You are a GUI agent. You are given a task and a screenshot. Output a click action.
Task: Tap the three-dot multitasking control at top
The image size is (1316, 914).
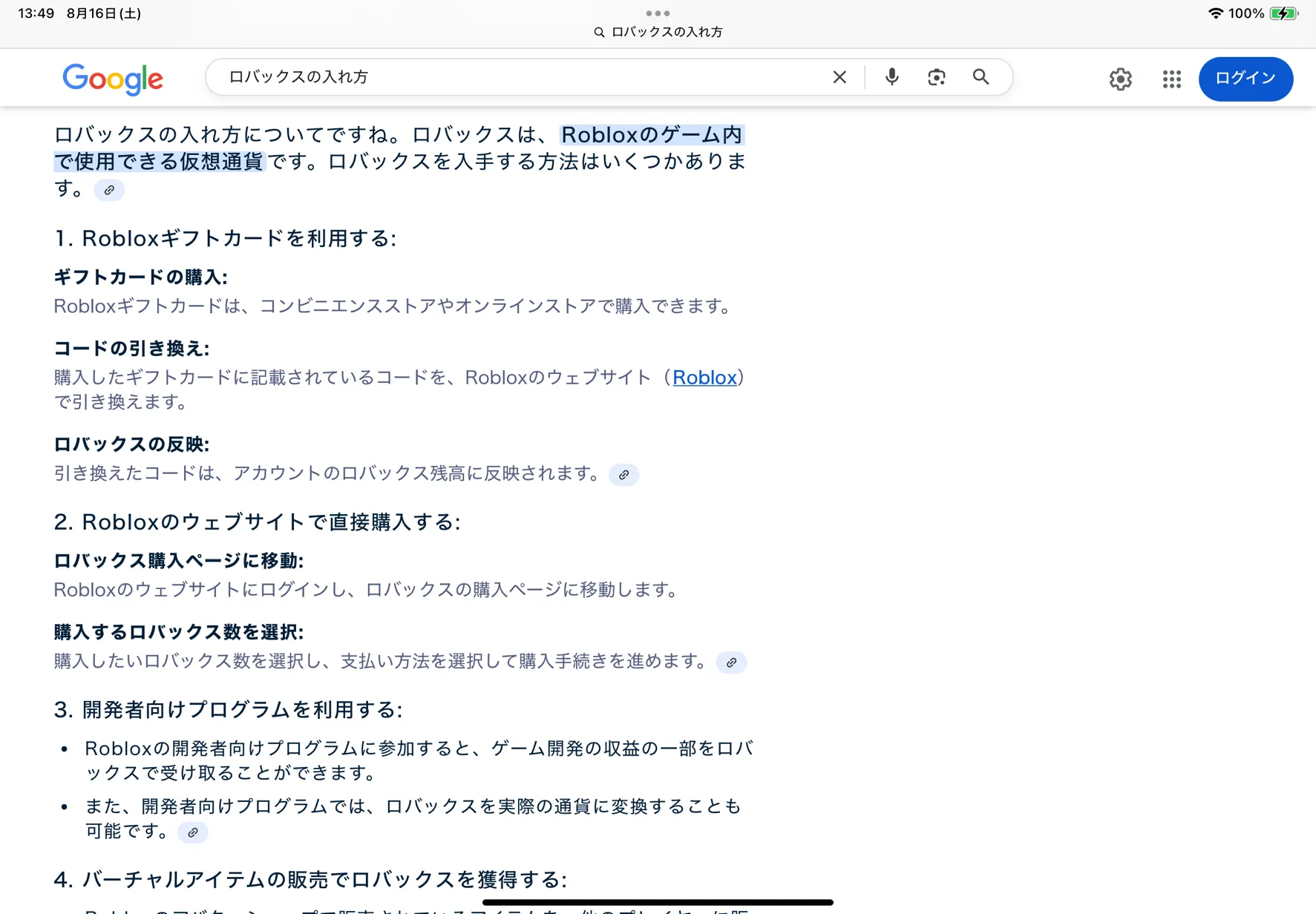pos(658,13)
